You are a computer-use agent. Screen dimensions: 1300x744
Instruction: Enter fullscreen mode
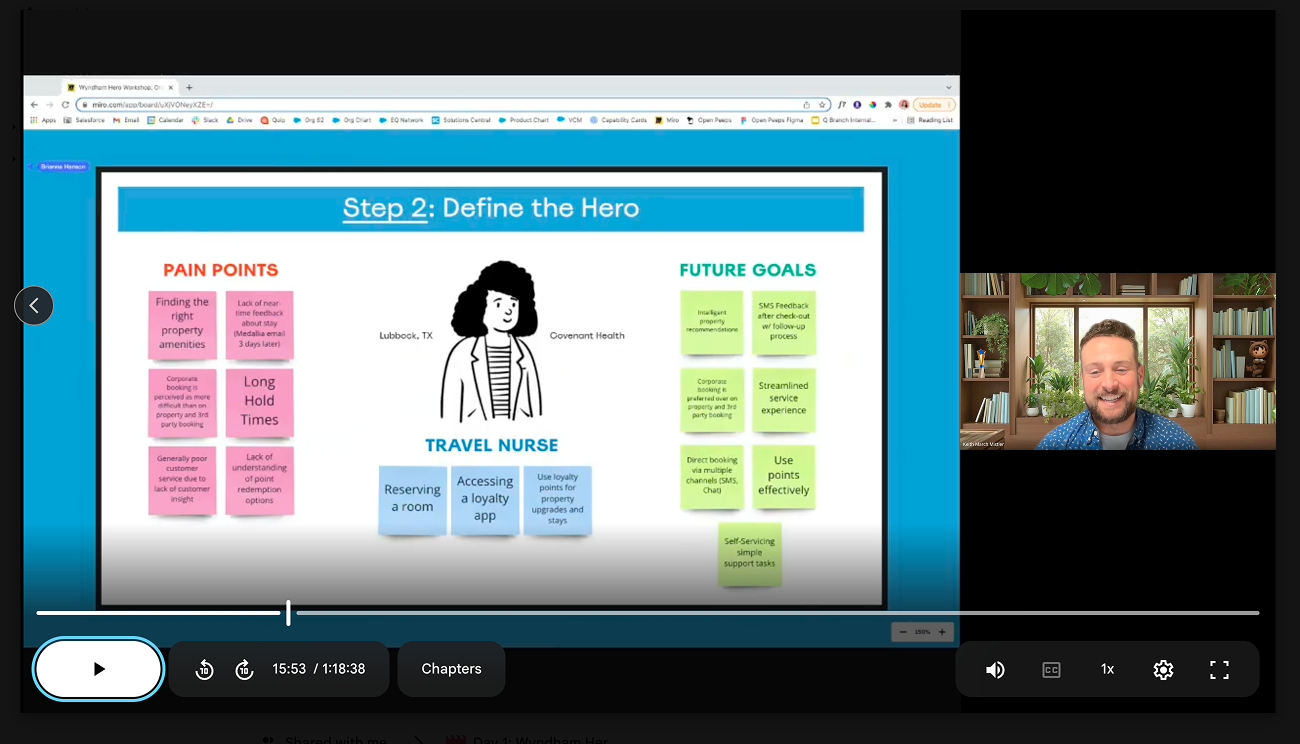coord(1219,670)
